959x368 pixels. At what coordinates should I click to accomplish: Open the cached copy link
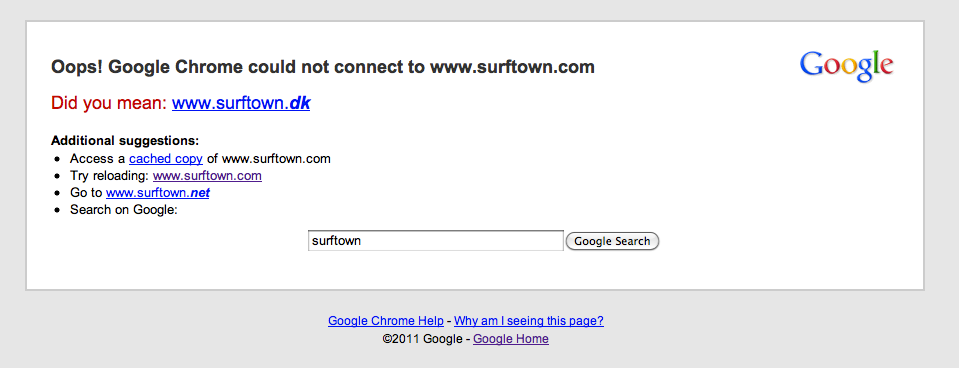pyautogui.click(x=166, y=159)
